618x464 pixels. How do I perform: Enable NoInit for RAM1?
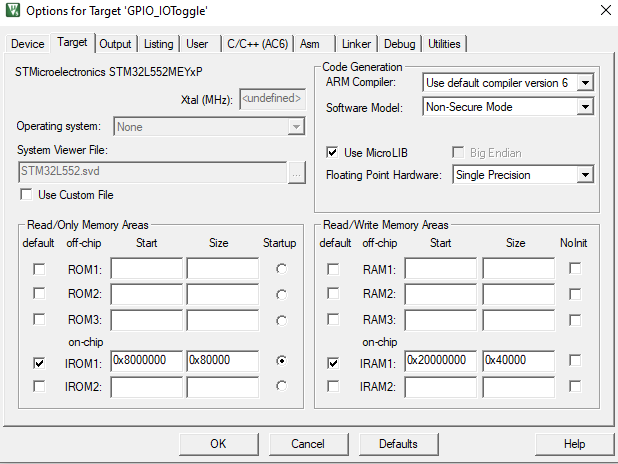(x=575, y=268)
